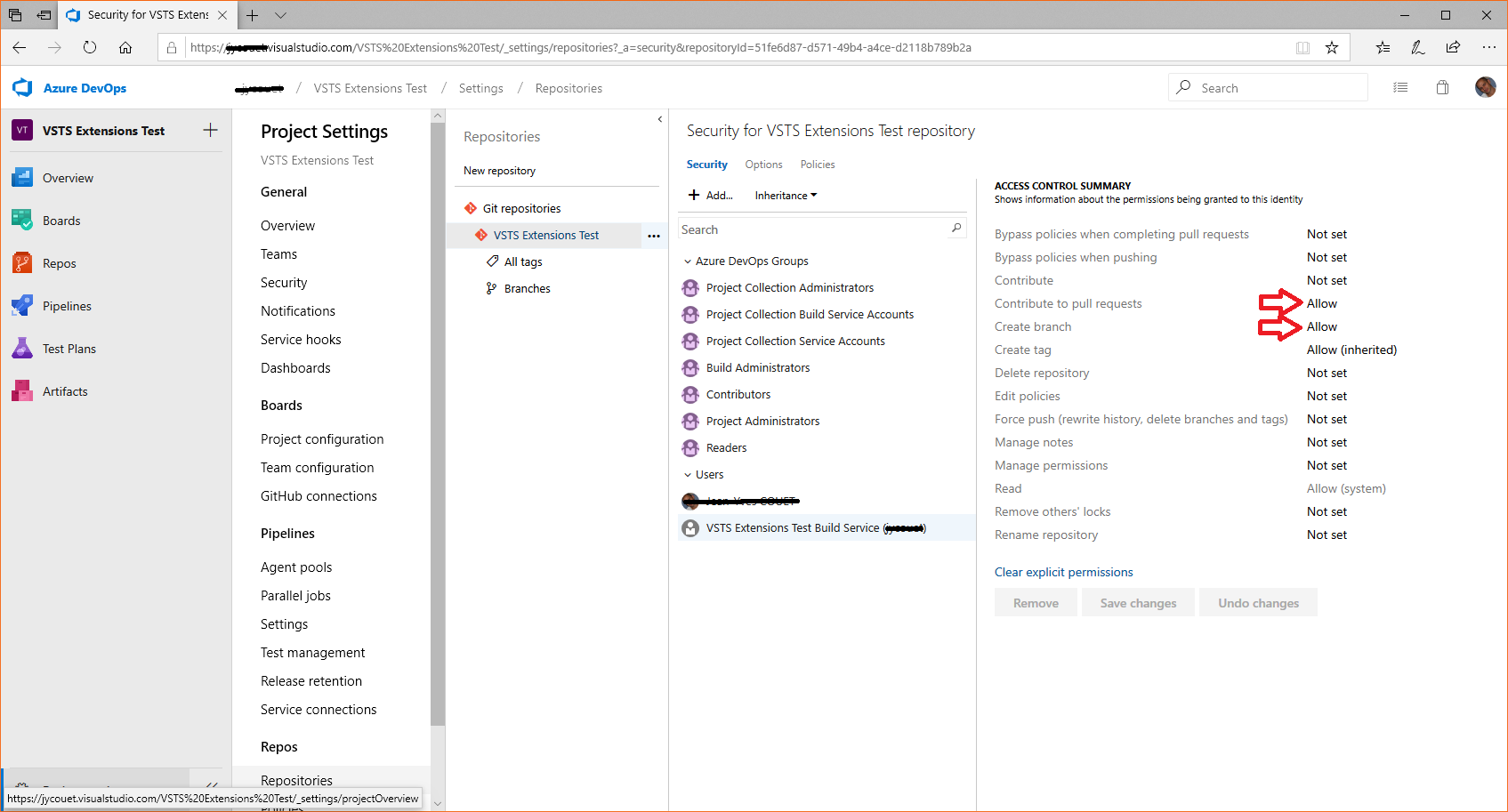Switch to the Policies tab
1508x812 pixels.
pos(818,165)
